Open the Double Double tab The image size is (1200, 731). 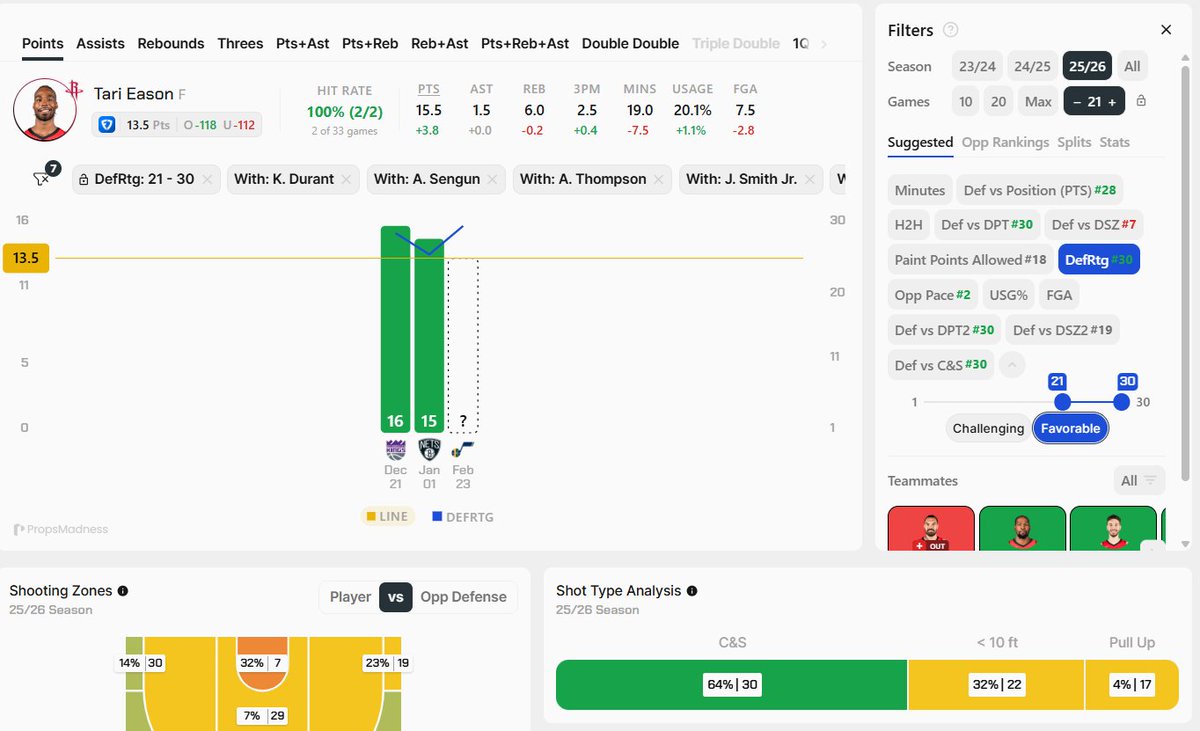tap(630, 43)
